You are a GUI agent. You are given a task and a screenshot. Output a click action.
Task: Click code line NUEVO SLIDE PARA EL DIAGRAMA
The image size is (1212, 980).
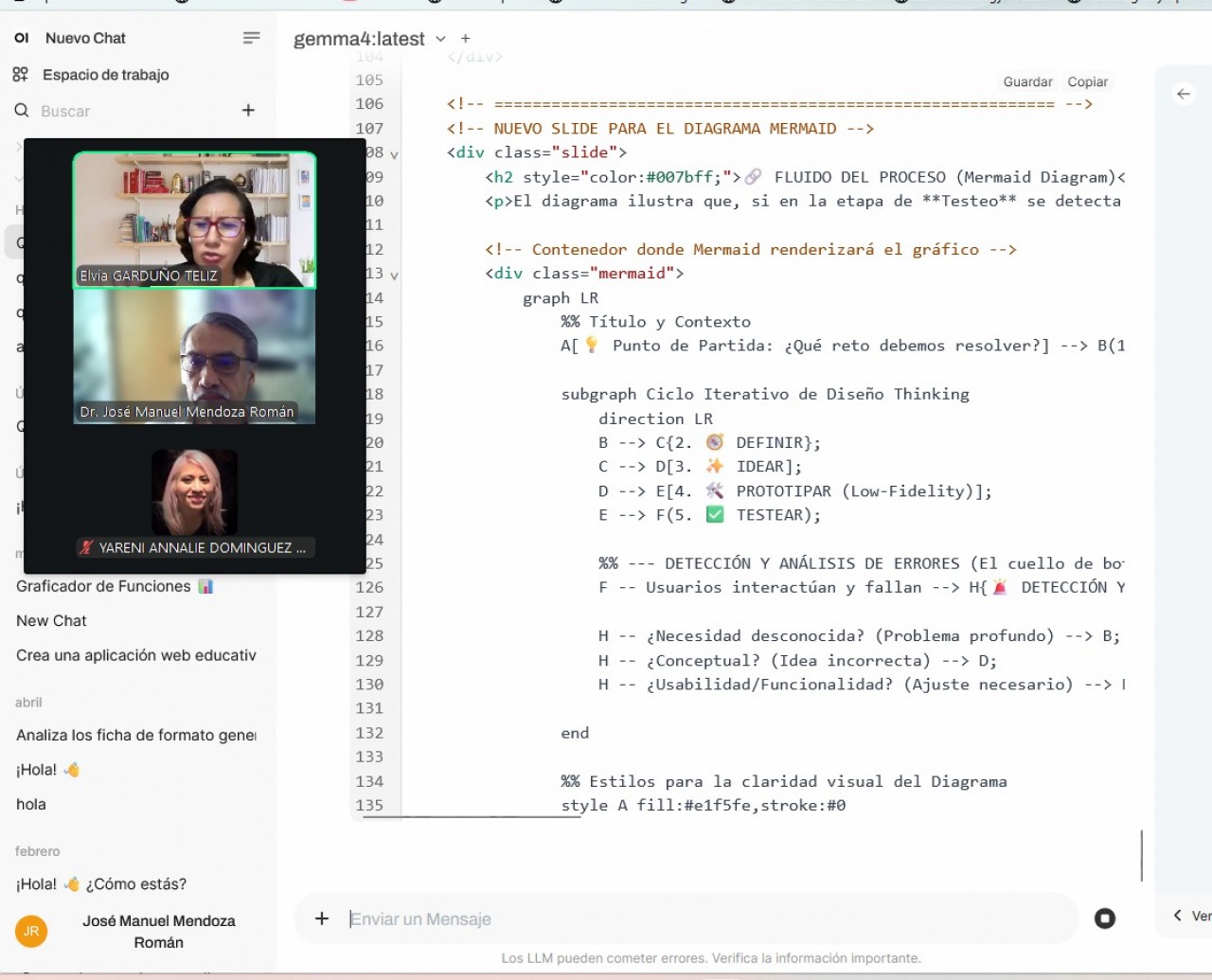click(x=660, y=129)
